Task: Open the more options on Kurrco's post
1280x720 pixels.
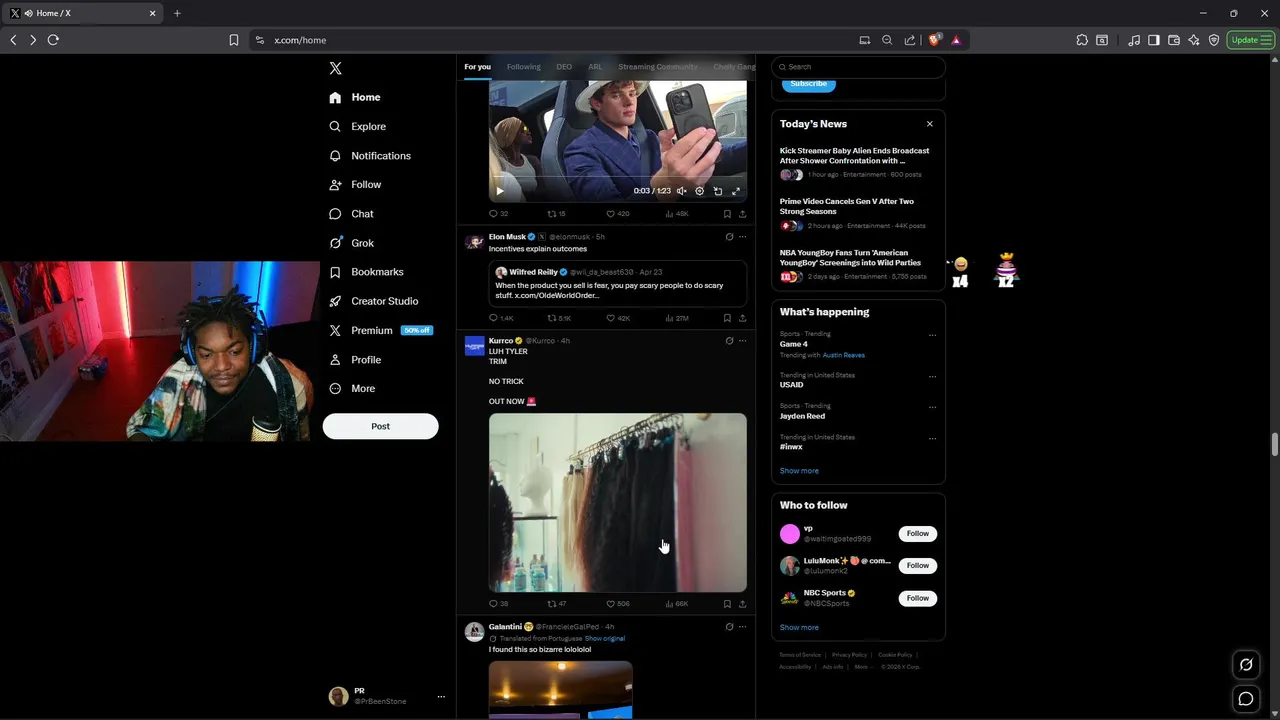Action: tap(742, 341)
